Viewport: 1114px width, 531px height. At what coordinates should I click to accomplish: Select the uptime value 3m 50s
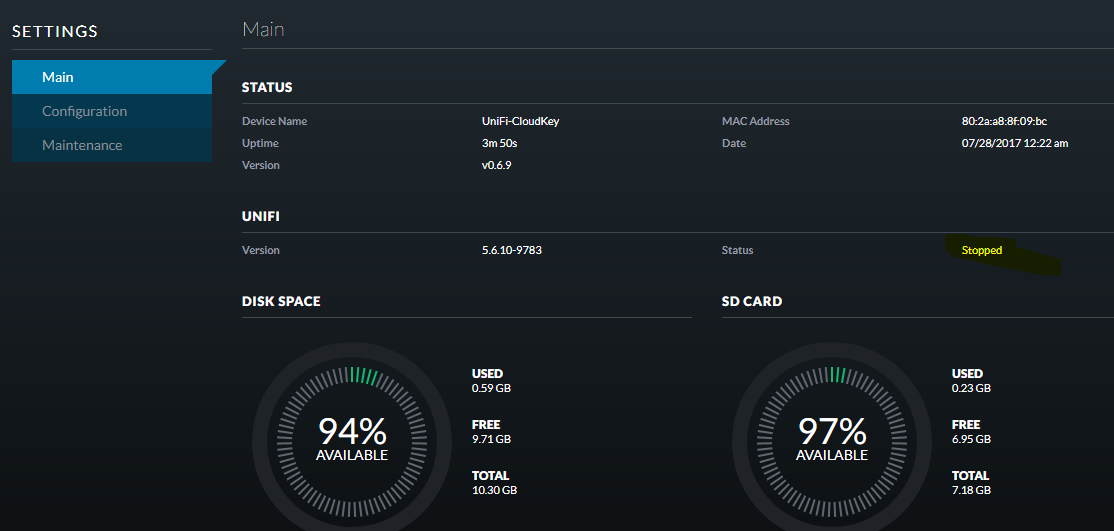[499, 143]
